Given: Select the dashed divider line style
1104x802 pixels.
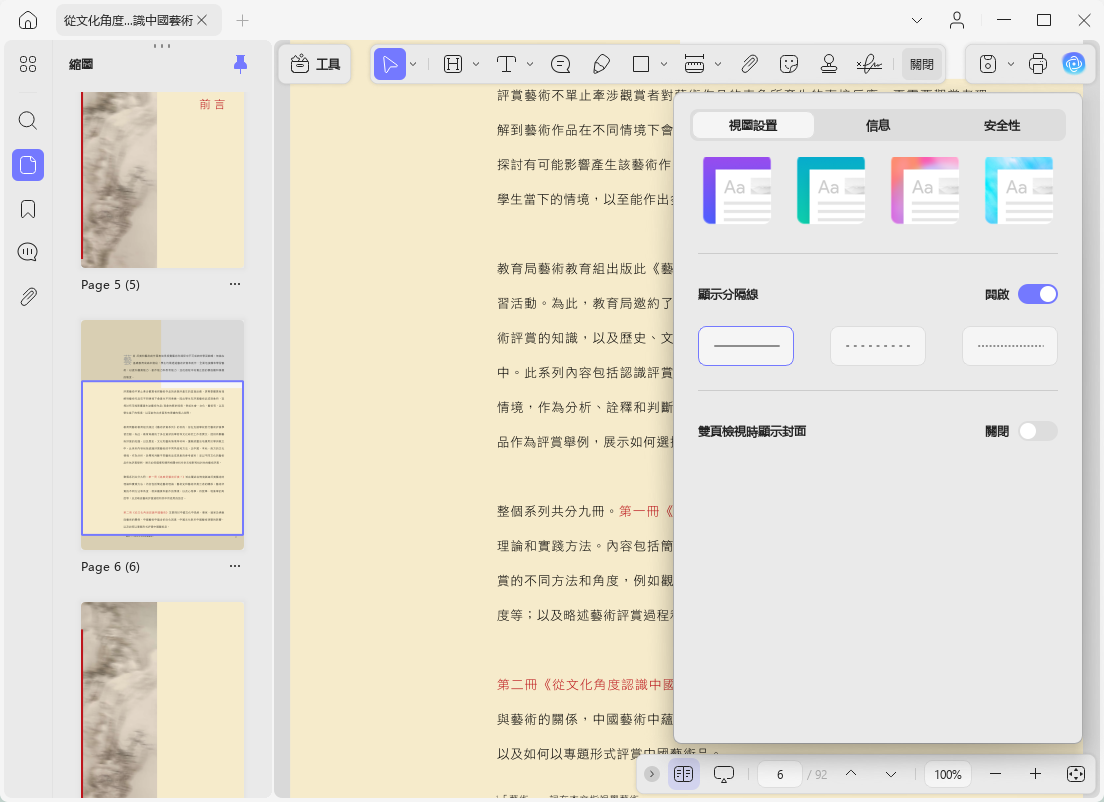Looking at the screenshot, I should [877, 346].
